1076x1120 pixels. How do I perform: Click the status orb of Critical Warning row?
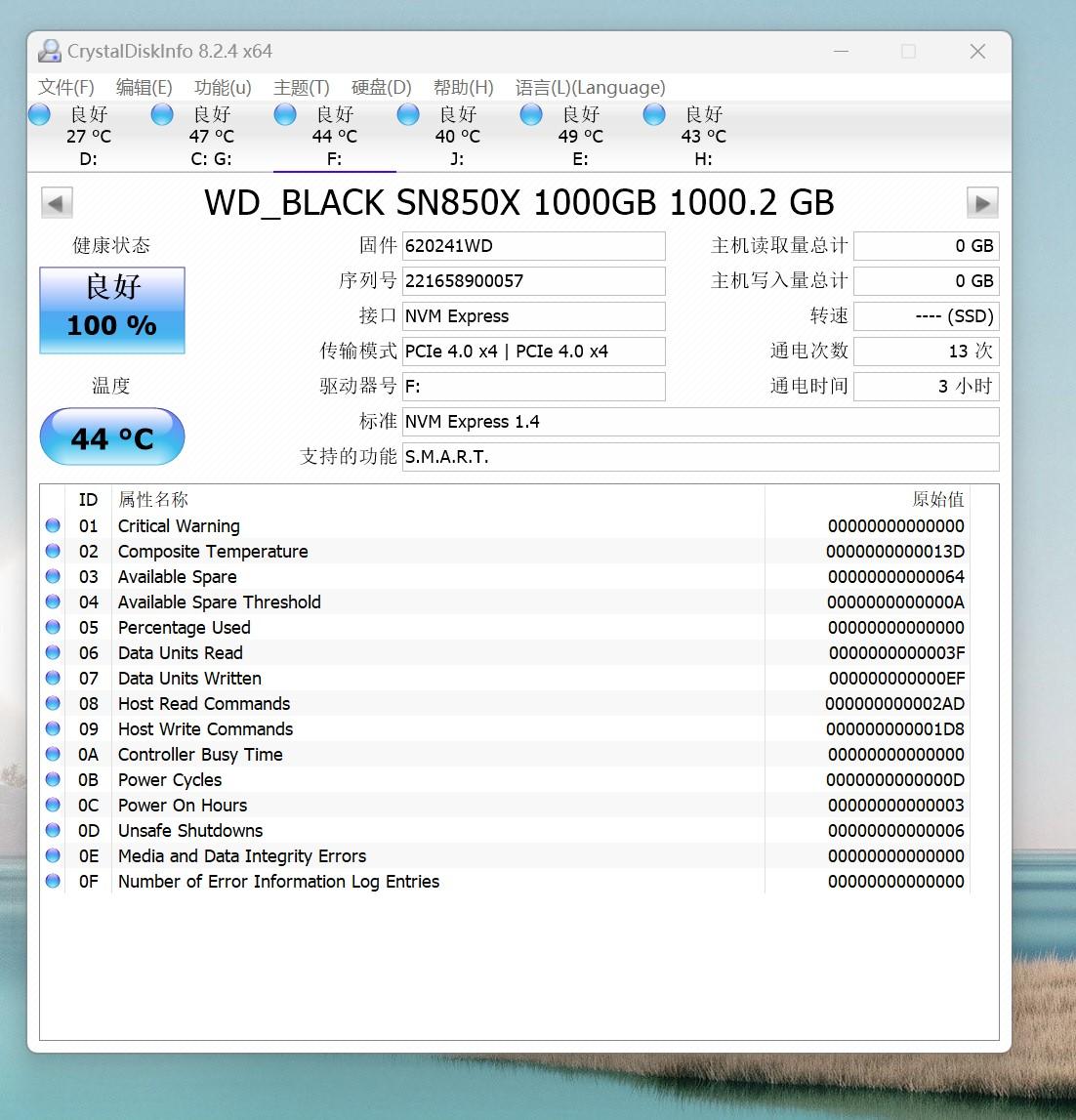53,525
